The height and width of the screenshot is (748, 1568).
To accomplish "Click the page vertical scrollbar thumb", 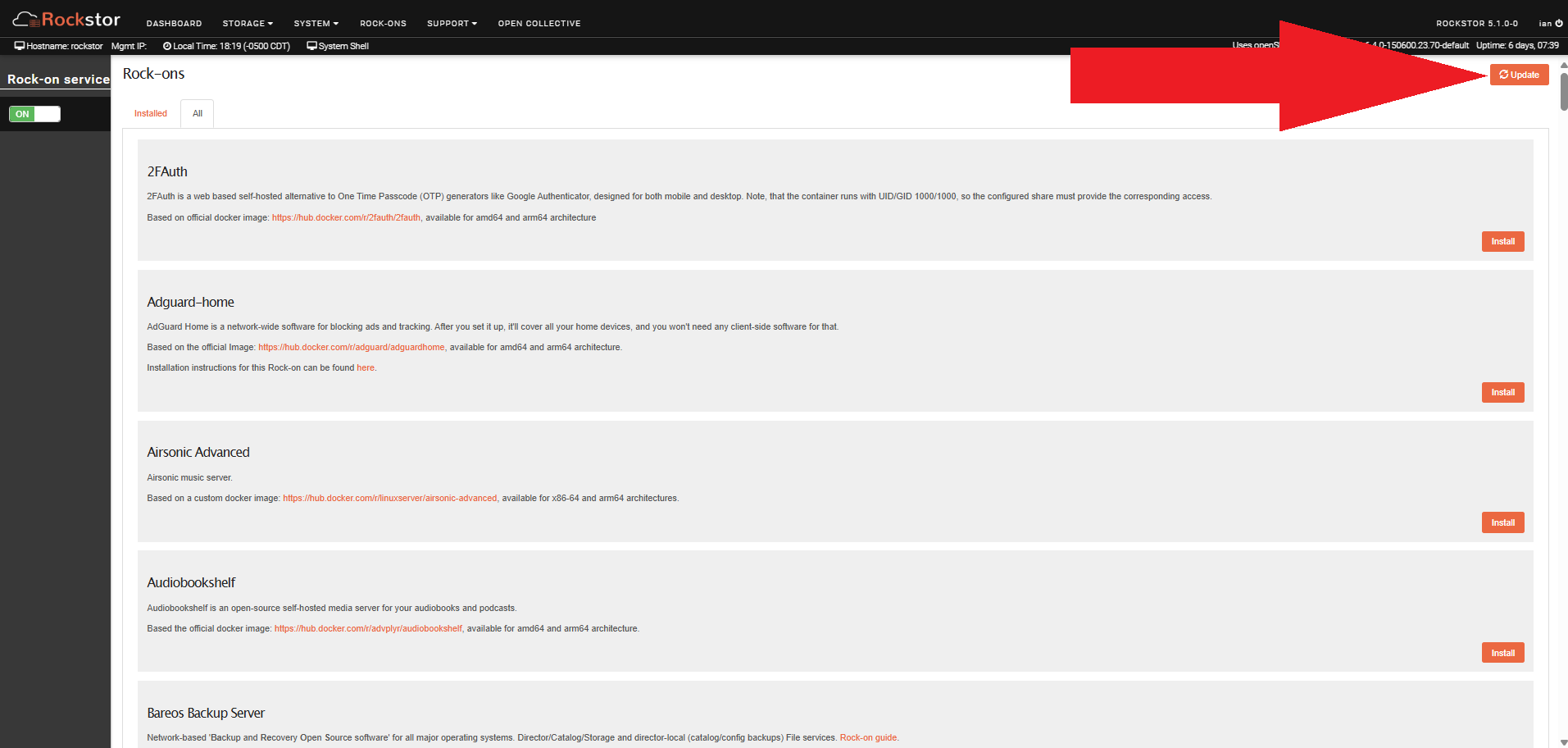I will (1564, 90).
